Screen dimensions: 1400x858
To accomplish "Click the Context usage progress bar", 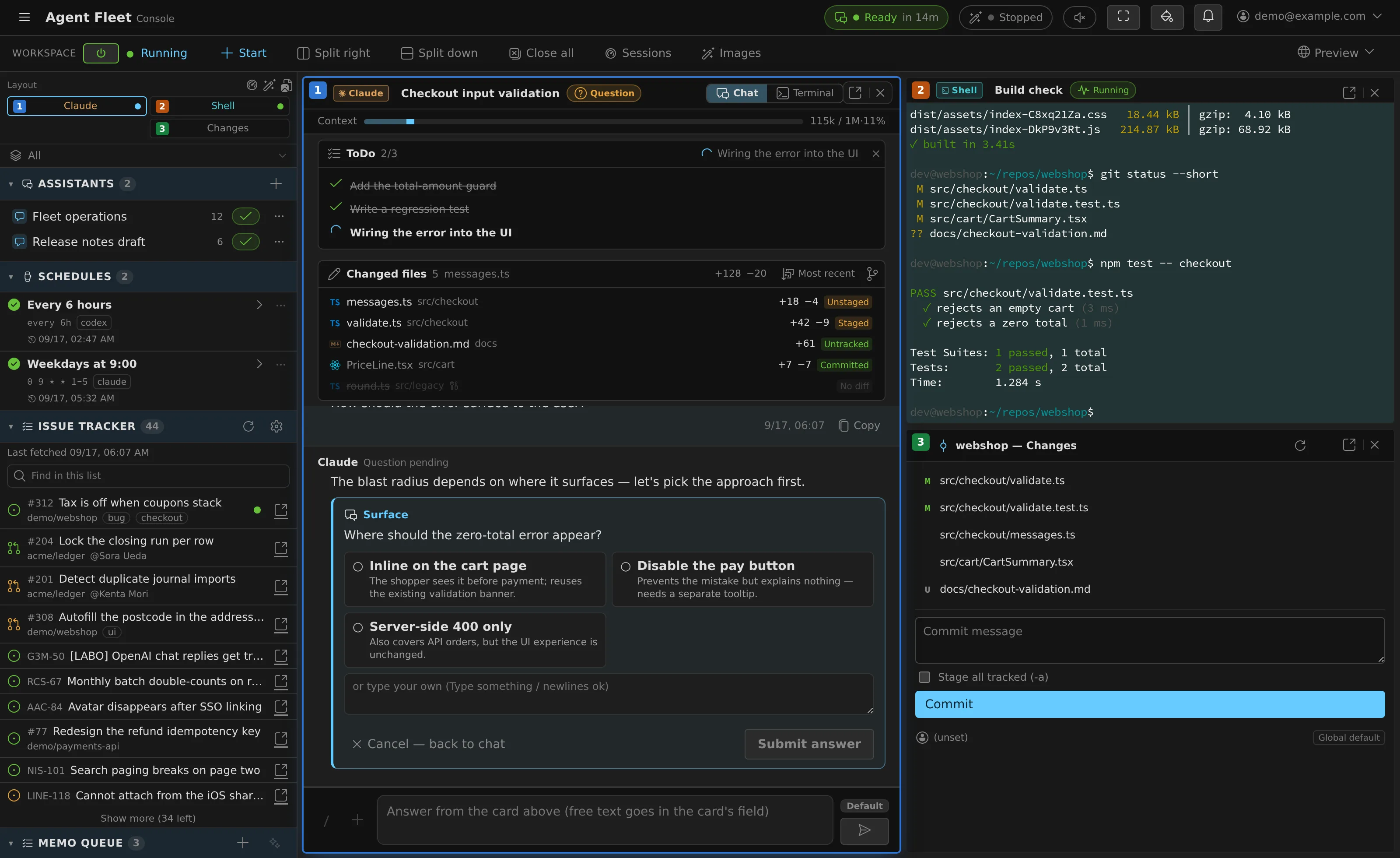I will [x=583, y=121].
